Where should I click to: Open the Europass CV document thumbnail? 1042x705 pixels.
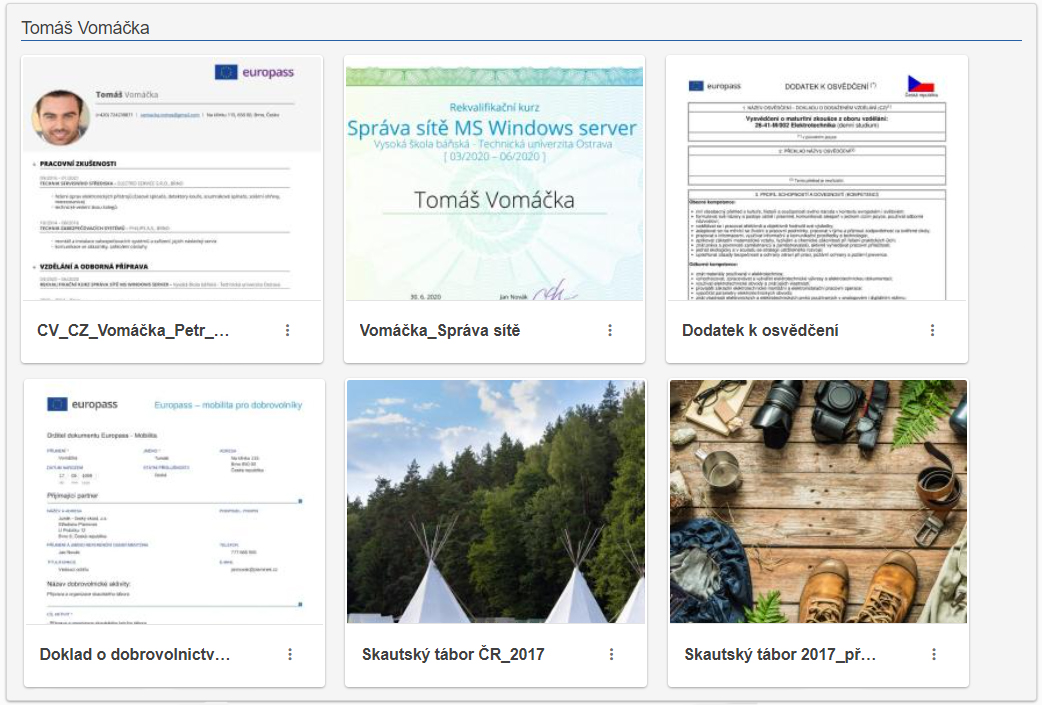[x=172, y=178]
